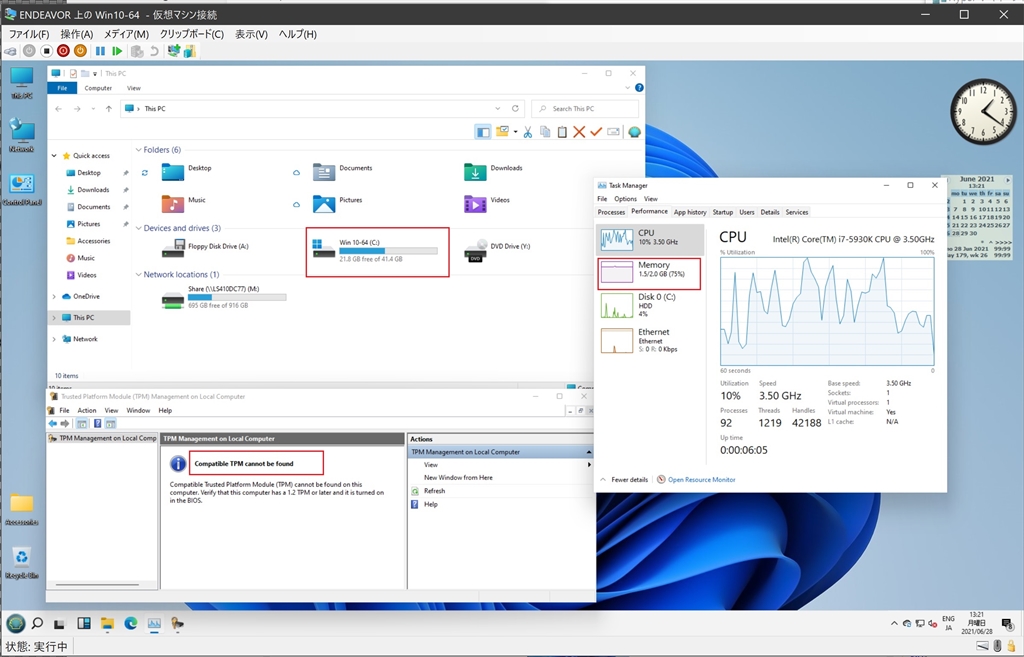Click Refresh in TPM Actions pane
Screen dimensions: 1024x657
coord(434,490)
